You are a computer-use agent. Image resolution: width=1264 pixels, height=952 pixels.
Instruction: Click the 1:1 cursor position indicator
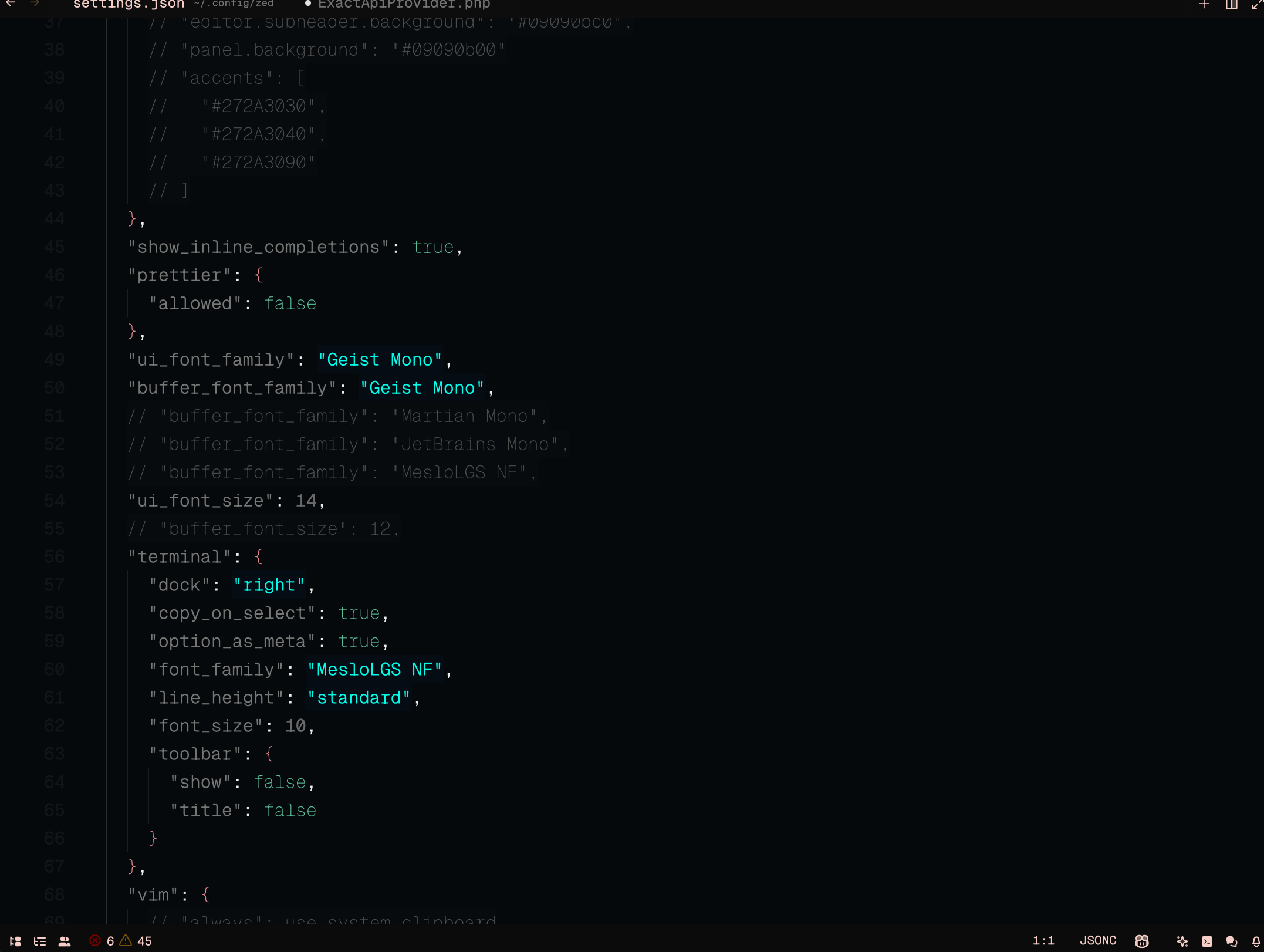pyautogui.click(x=1043, y=941)
